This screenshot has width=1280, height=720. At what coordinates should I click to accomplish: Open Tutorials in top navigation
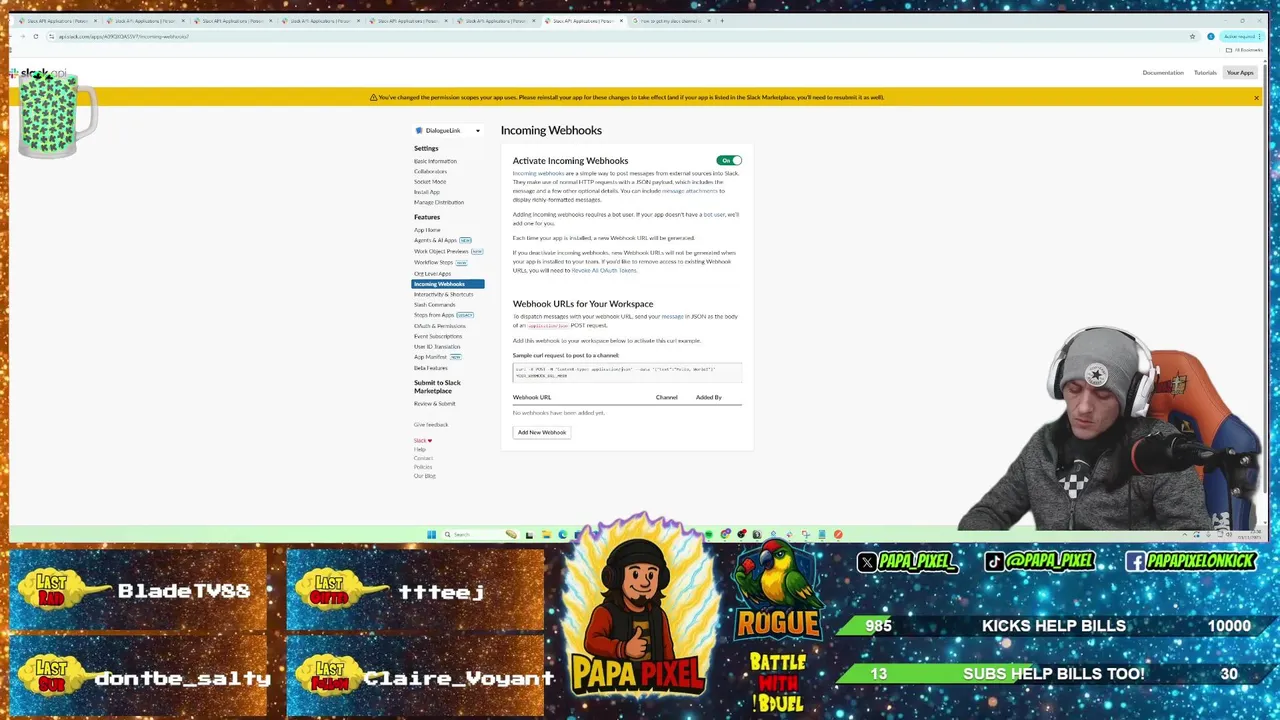click(1205, 72)
